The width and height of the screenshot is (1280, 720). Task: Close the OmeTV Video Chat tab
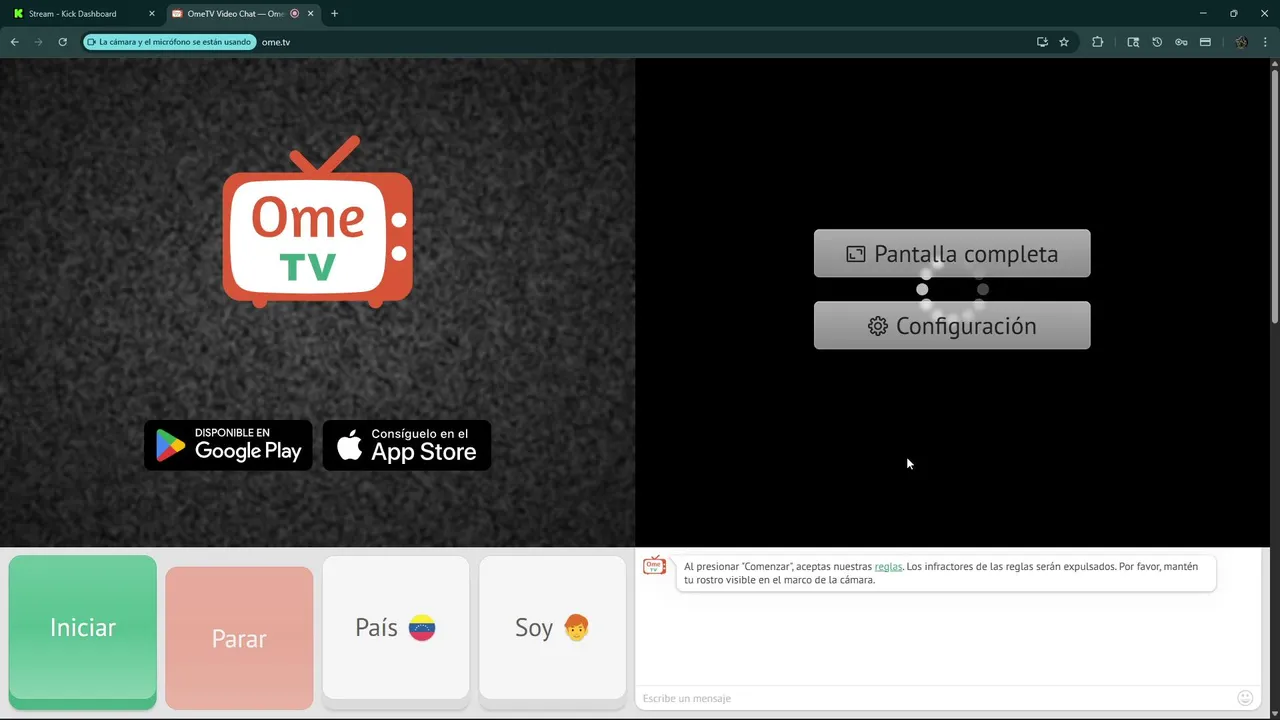[311, 14]
